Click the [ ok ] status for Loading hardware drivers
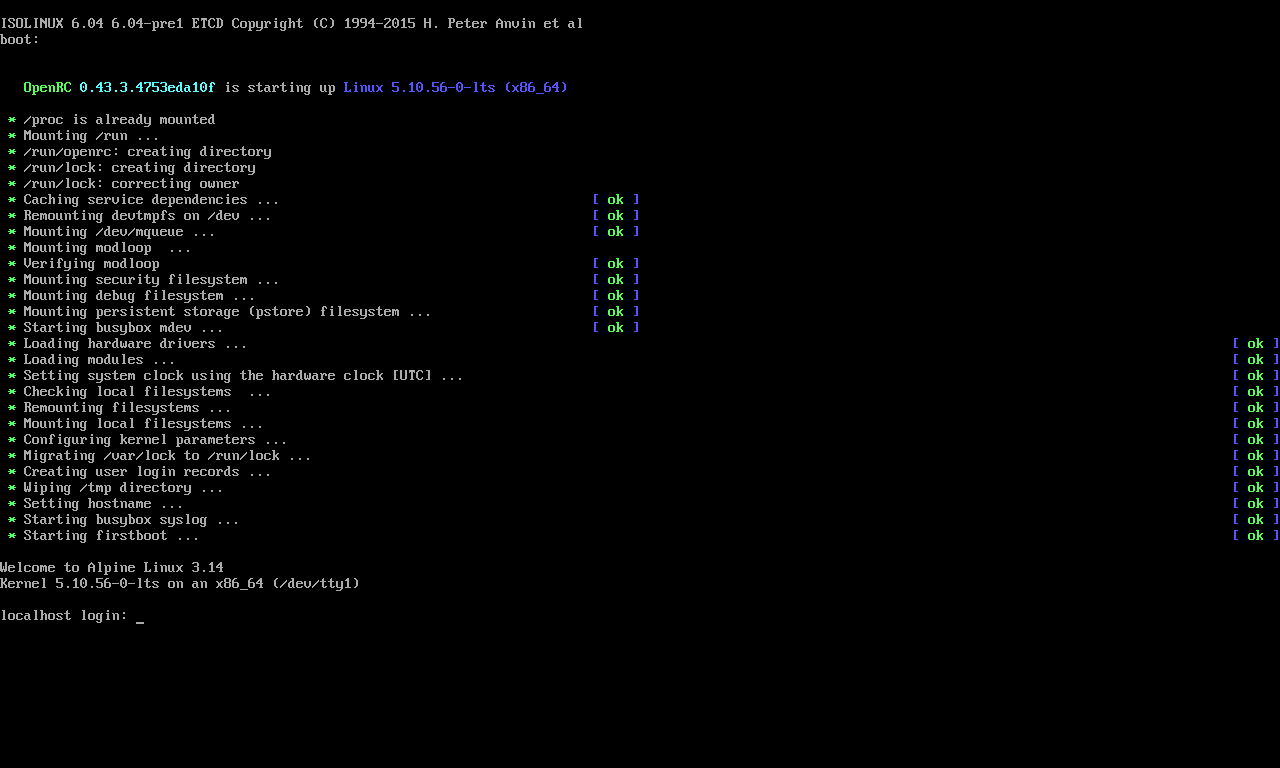 (1256, 343)
